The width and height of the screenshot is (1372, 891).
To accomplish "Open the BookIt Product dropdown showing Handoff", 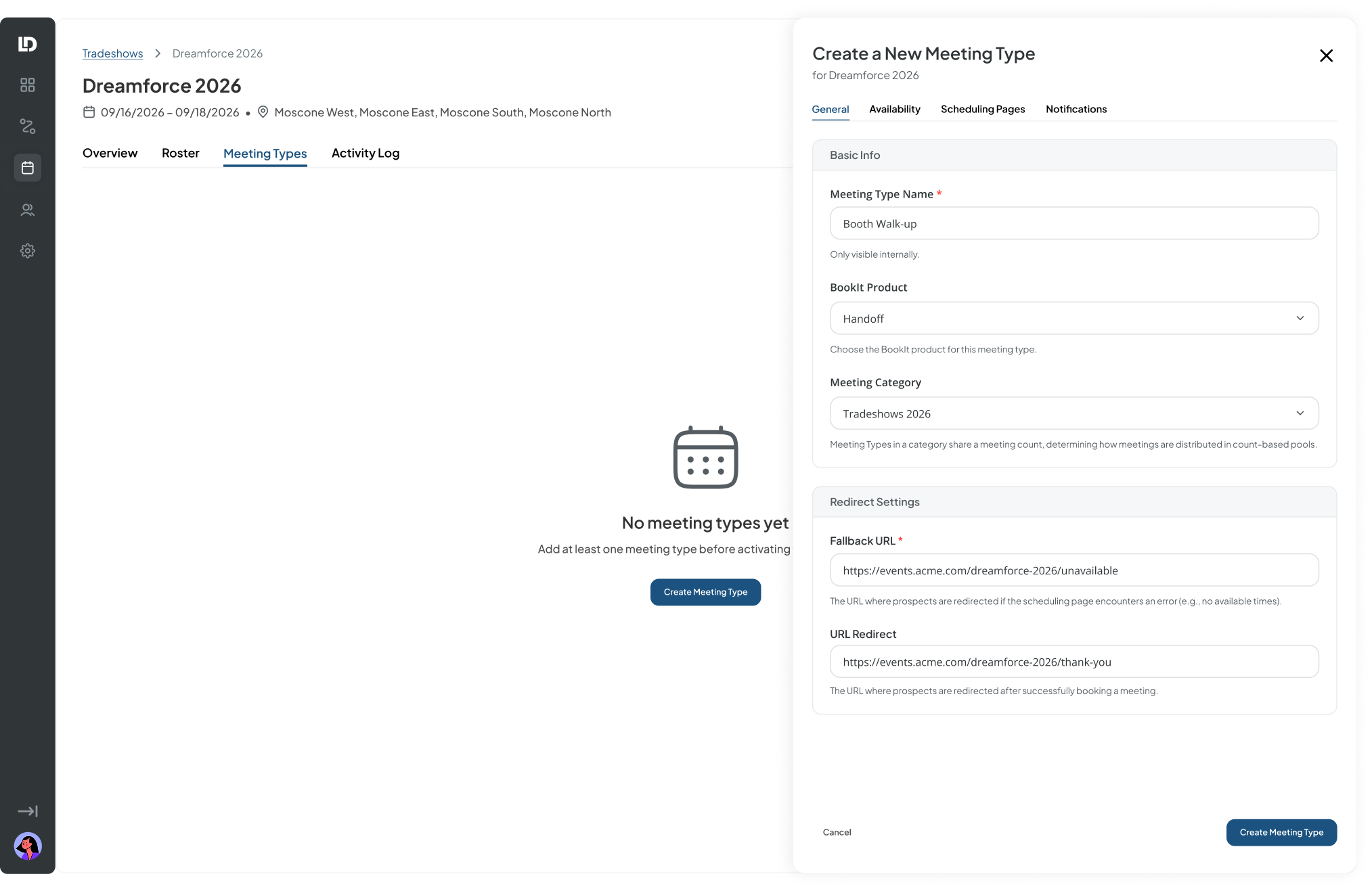I will click(1074, 318).
